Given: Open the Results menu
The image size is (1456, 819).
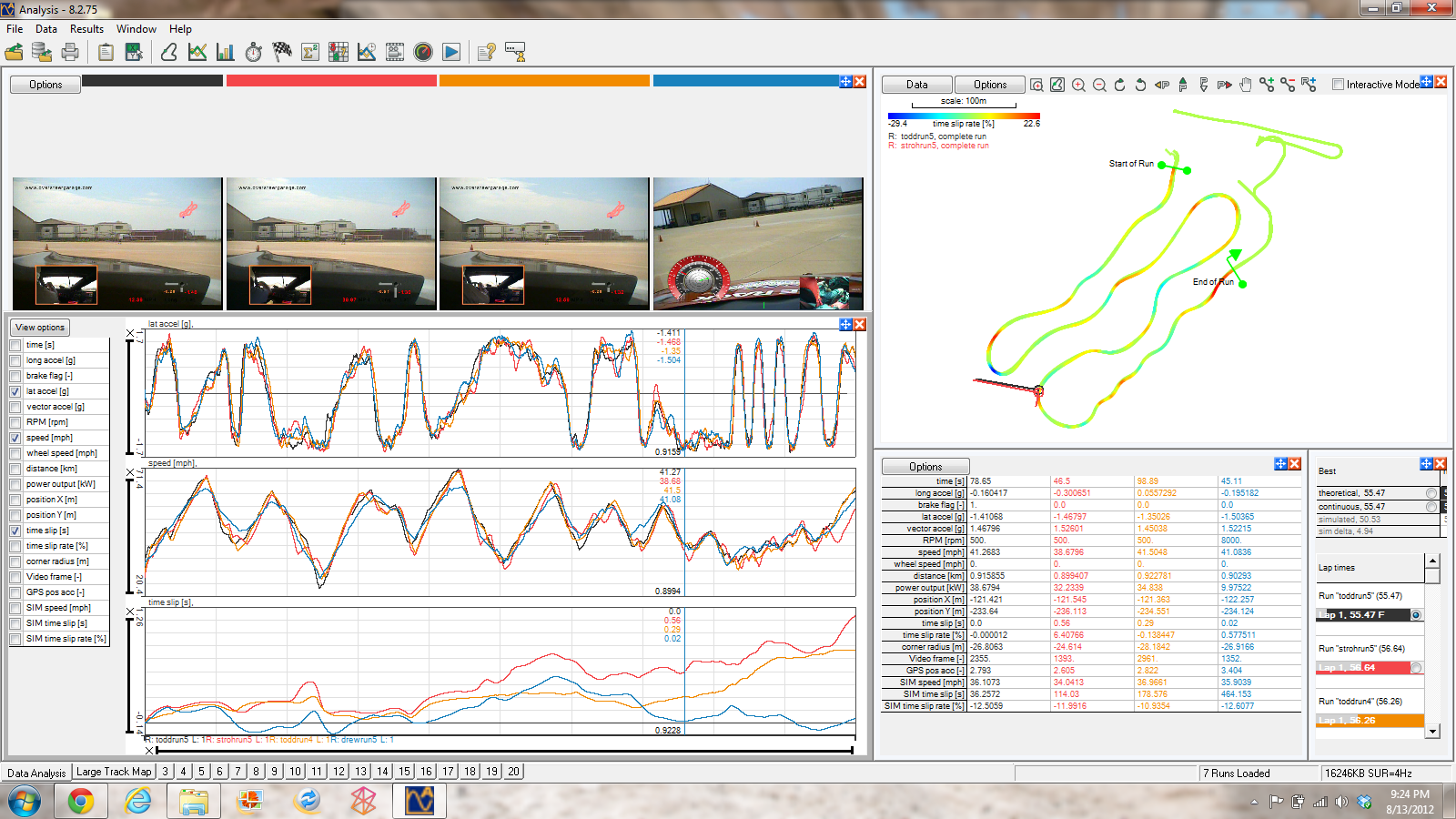Looking at the screenshot, I should [86, 29].
